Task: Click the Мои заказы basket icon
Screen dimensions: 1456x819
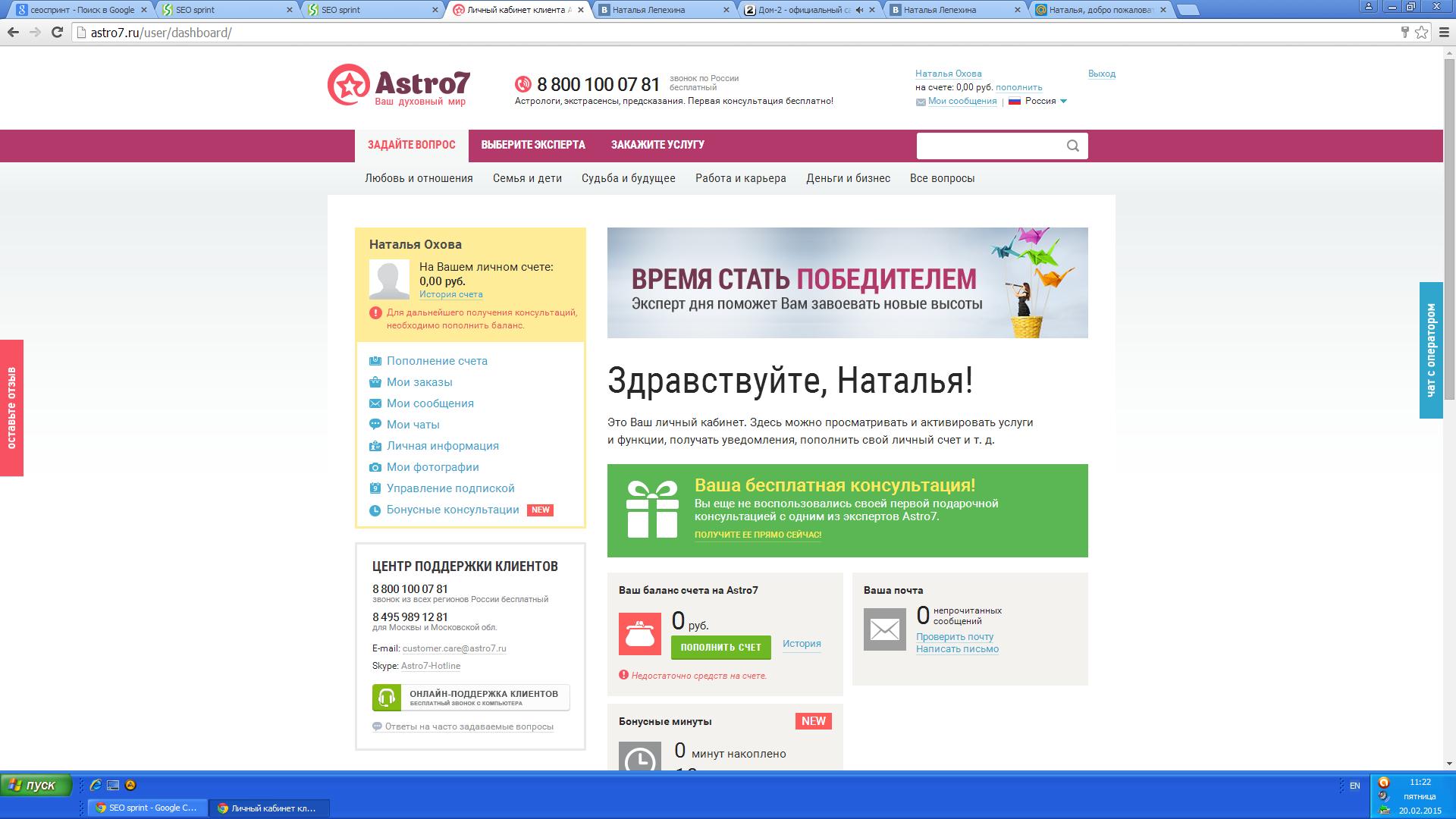Action: (x=375, y=382)
